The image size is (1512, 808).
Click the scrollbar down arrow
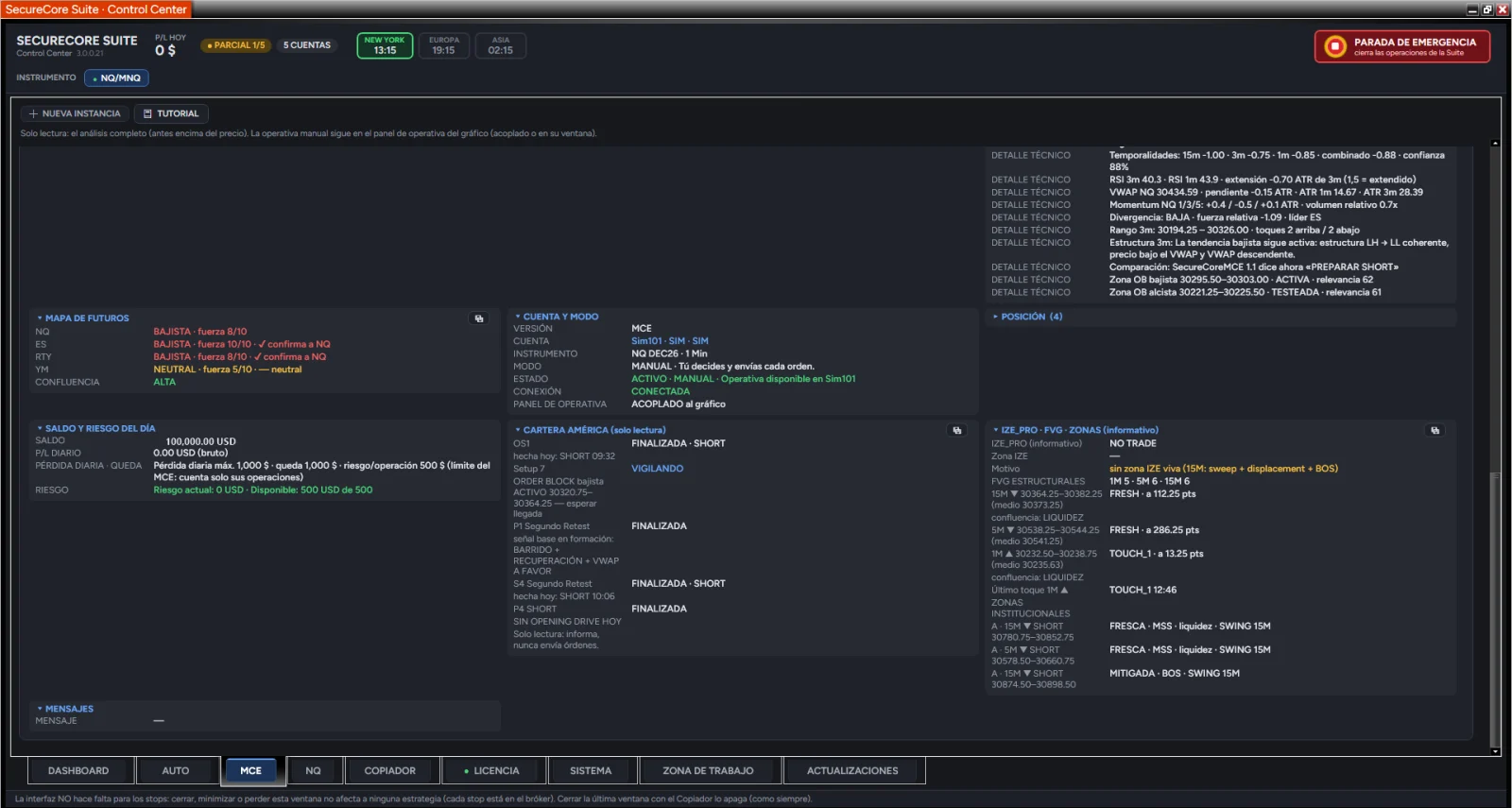(x=1495, y=751)
